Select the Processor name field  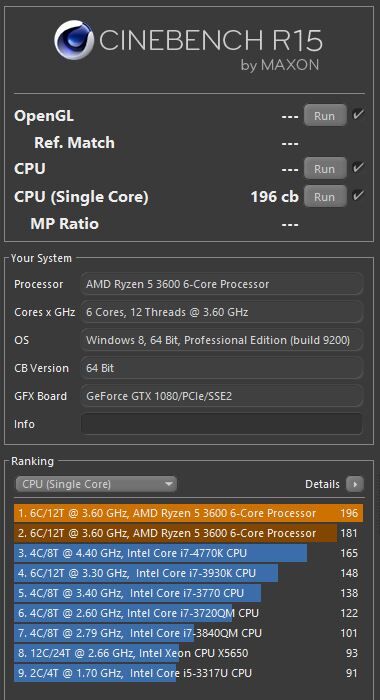222,284
